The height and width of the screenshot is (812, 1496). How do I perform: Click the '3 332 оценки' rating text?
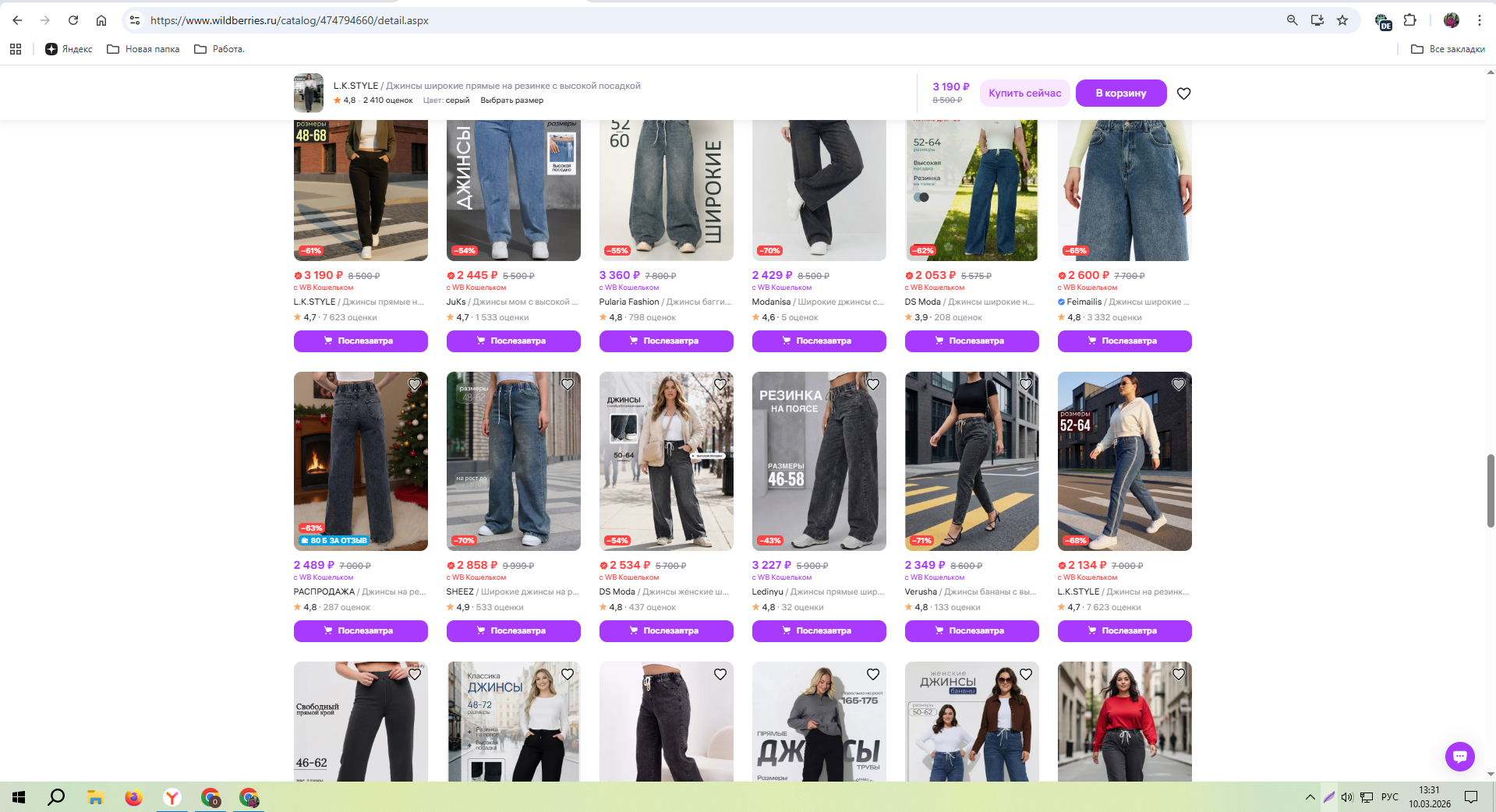pos(1115,317)
